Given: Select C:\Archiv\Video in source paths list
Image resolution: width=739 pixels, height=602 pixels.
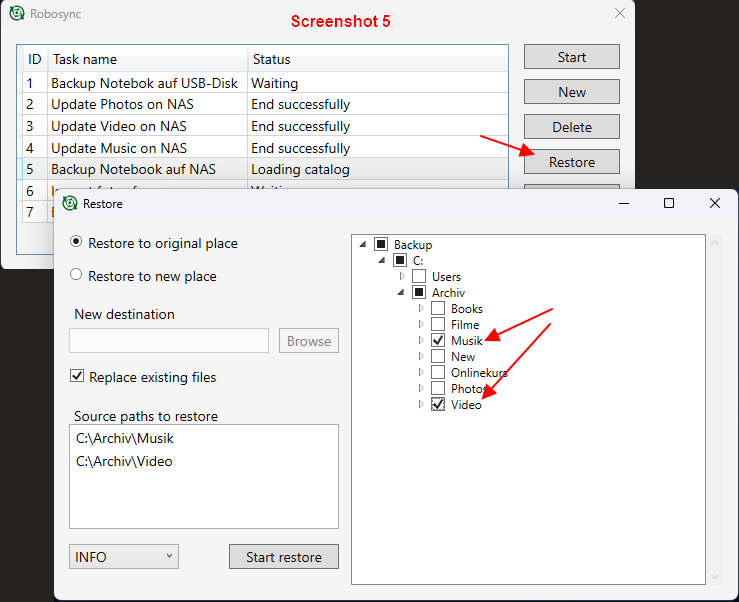Looking at the screenshot, I should pyautogui.click(x=124, y=462).
